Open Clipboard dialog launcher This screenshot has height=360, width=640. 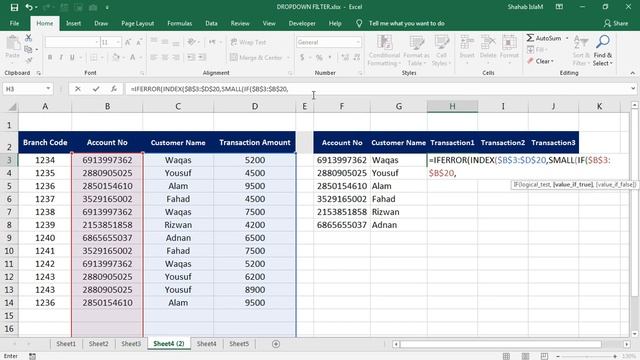(39, 73)
